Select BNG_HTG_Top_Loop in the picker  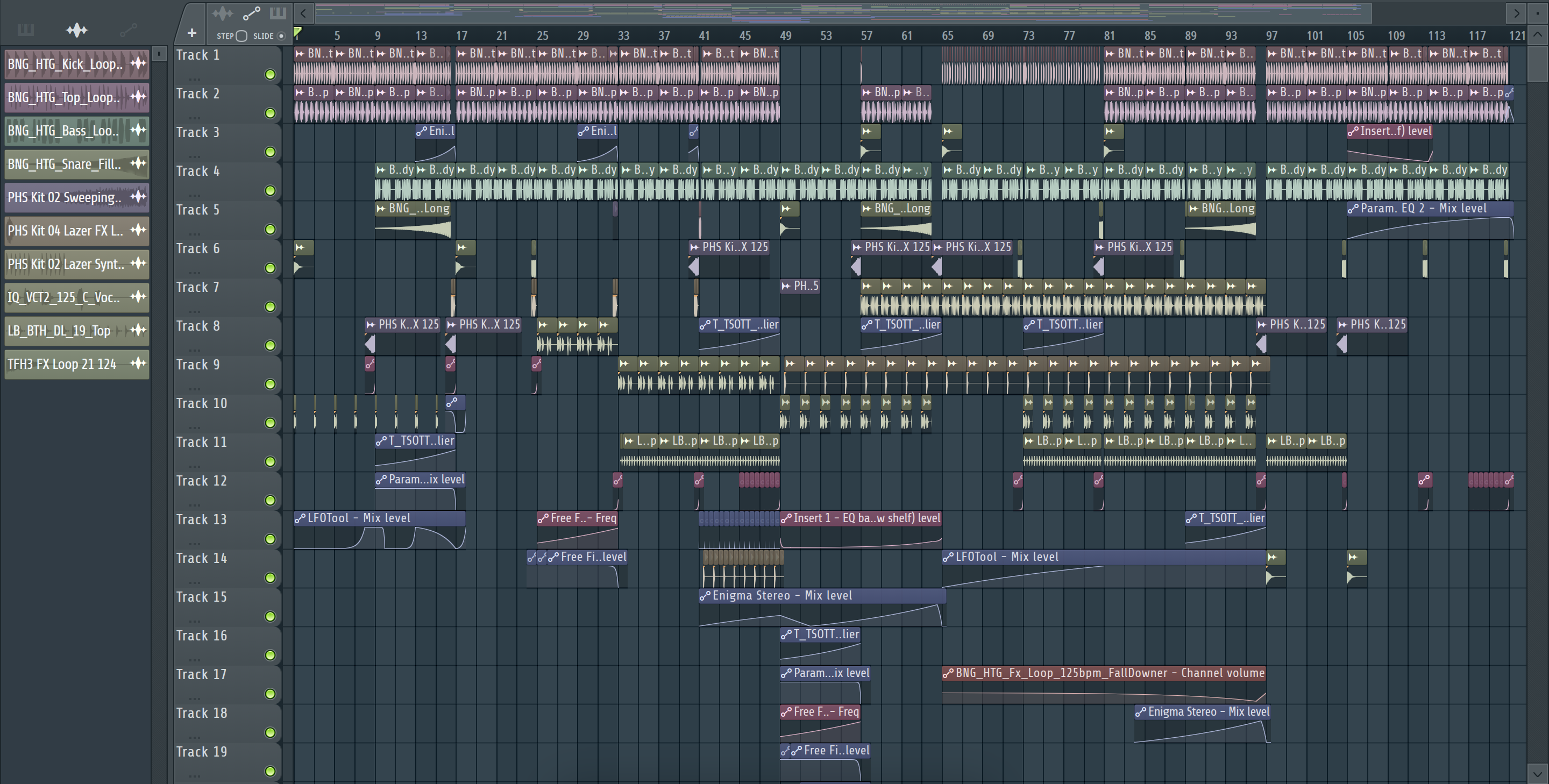(77, 97)
